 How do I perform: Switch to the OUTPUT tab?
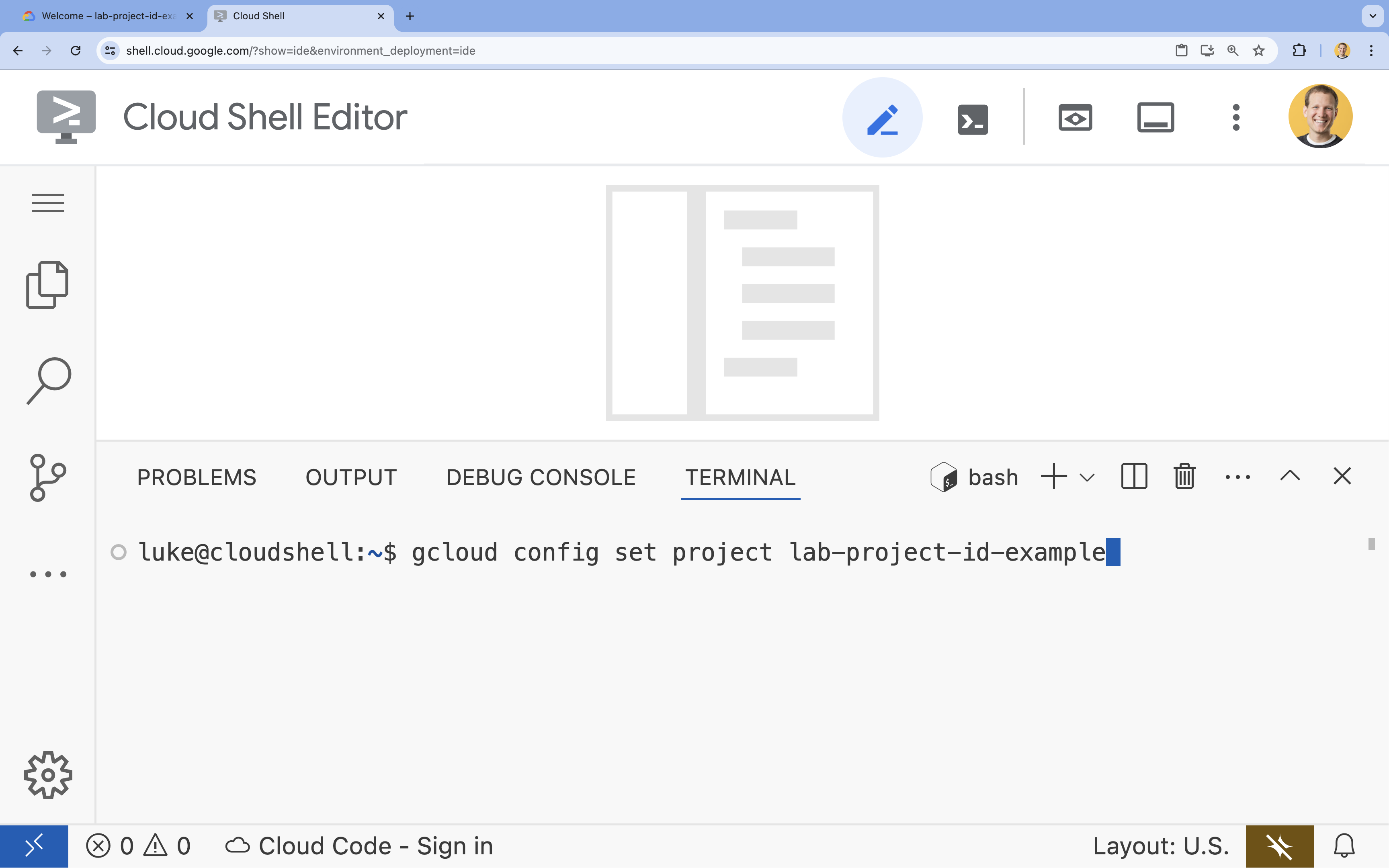(351, 477)
